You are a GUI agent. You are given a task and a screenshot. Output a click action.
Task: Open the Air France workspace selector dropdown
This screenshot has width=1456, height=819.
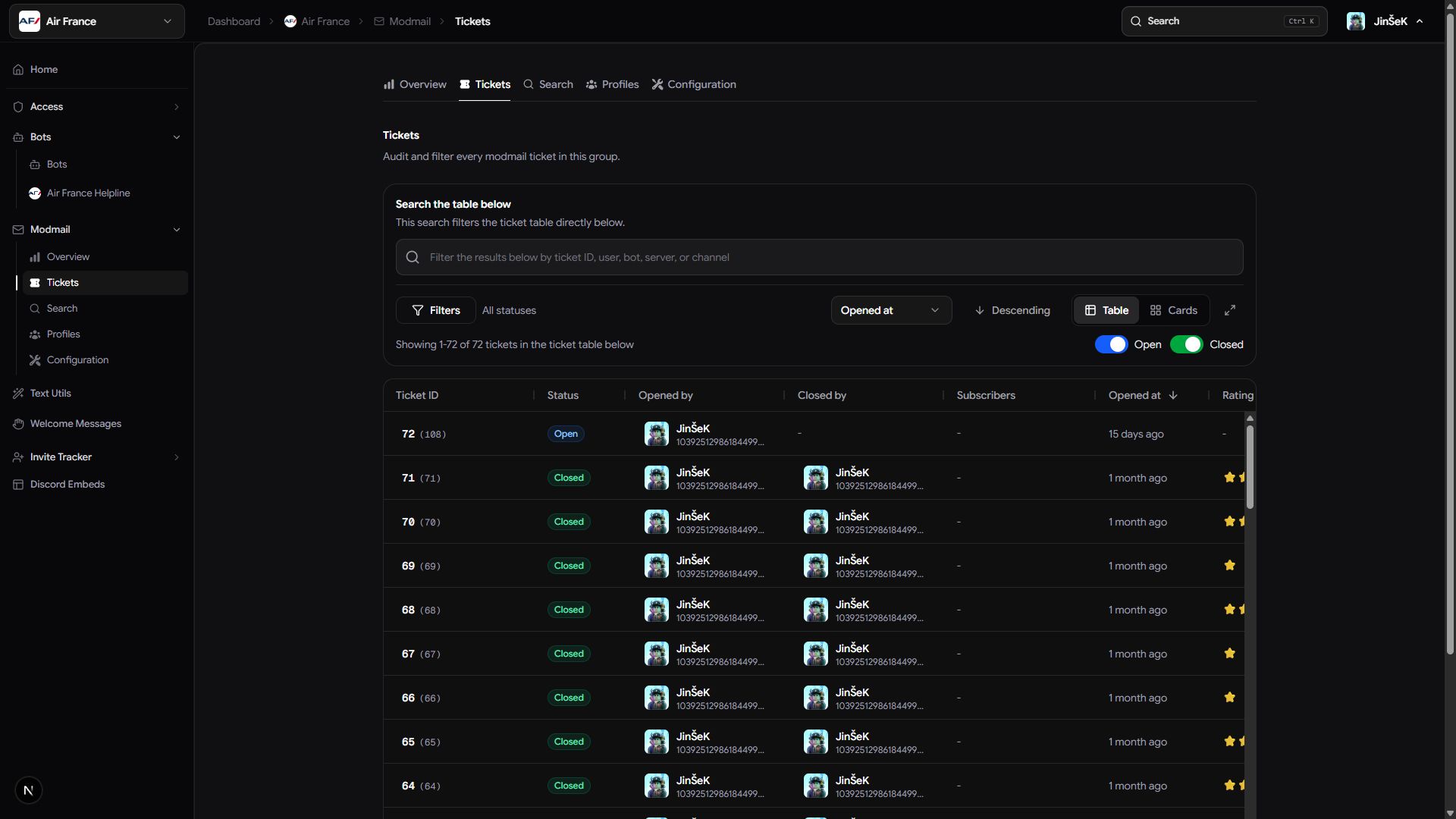[97, 21]
